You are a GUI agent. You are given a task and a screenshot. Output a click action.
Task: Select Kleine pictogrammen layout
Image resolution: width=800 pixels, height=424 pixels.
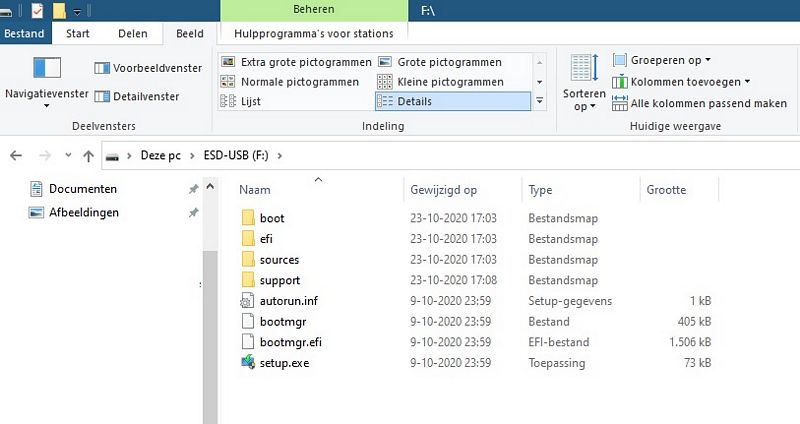click(x=441, y=82)
